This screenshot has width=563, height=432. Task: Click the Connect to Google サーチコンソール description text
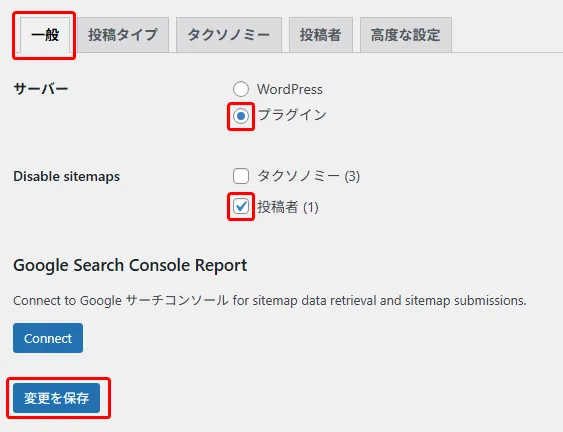[x=270, y=300]
